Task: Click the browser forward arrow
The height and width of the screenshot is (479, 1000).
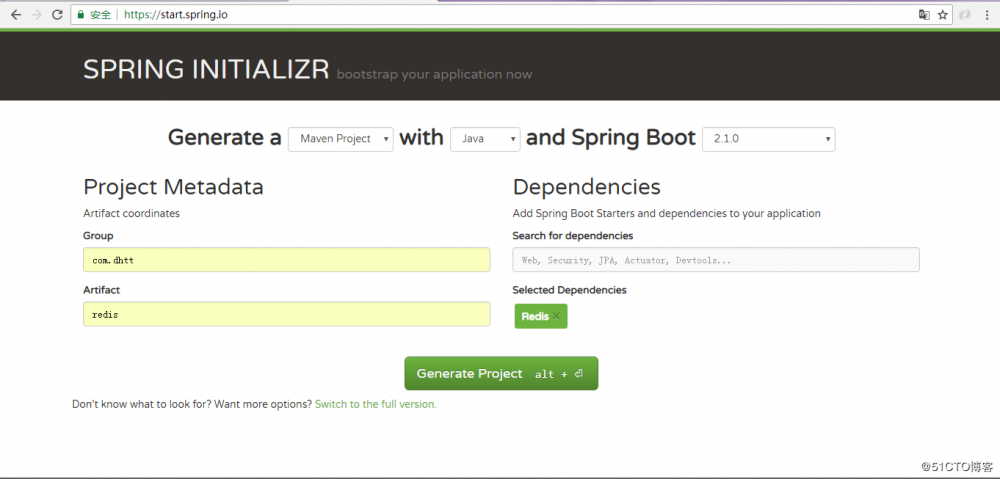Action: pos(36,15)
